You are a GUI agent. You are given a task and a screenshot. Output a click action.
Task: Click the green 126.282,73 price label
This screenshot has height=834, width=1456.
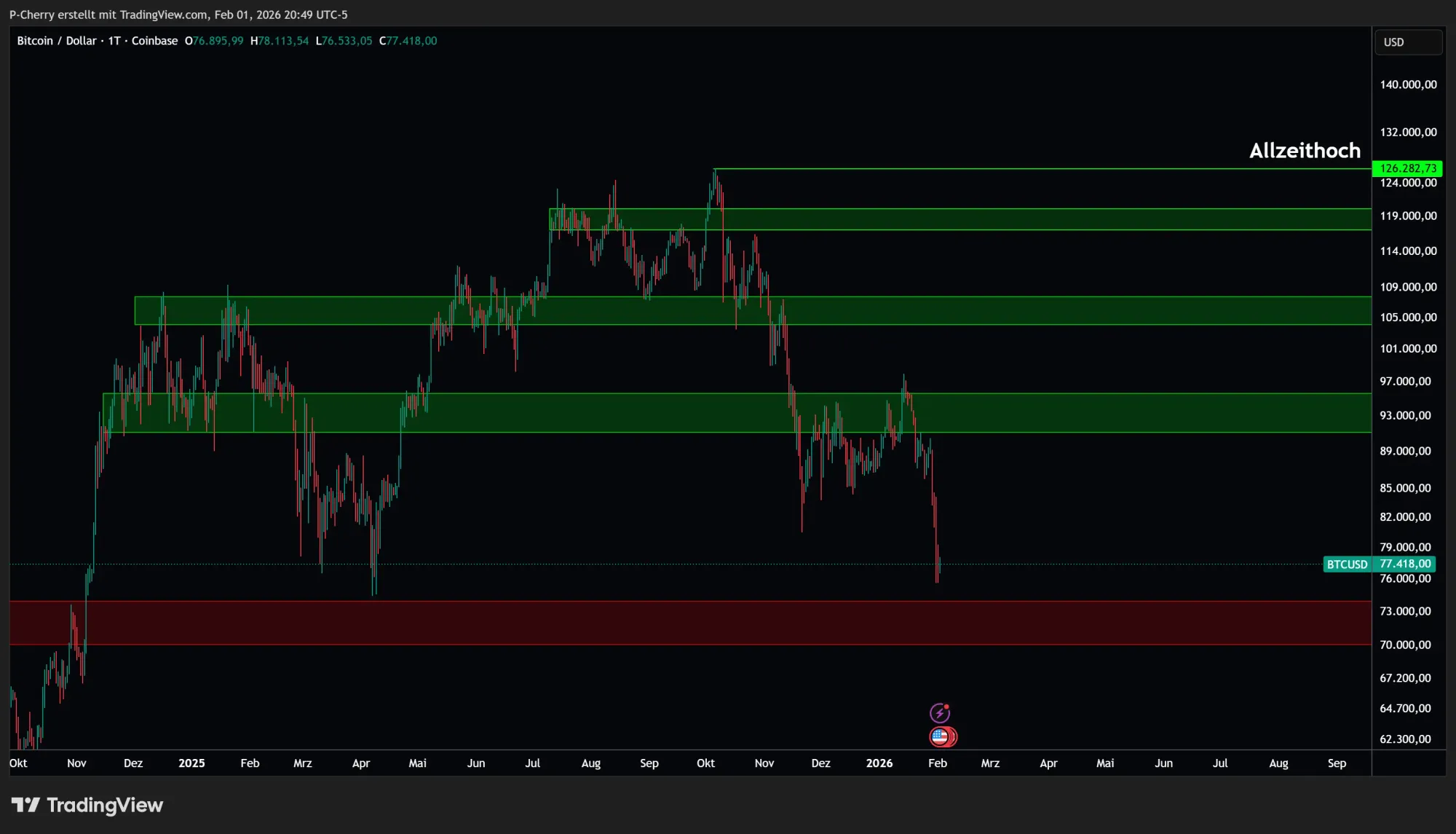pos(1407,168)
